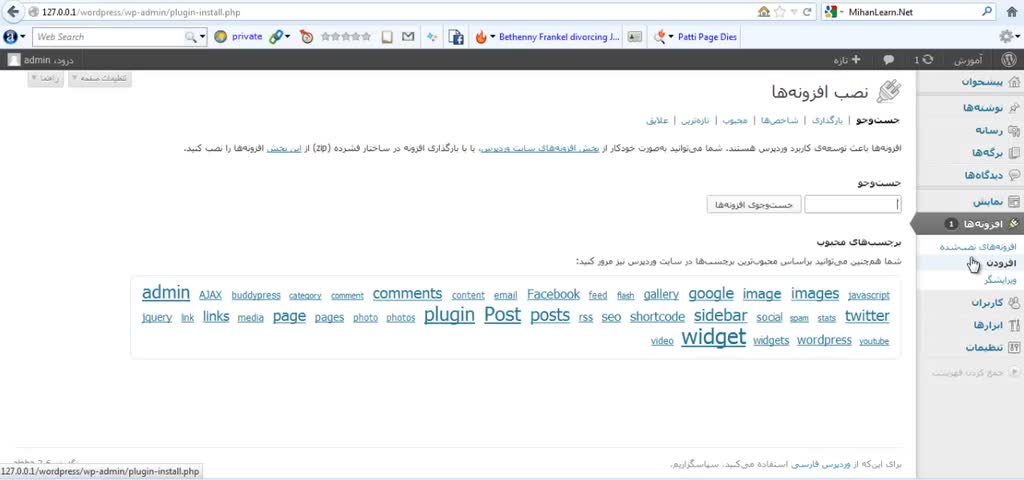The height and width of the screenshot is (480, 1024).
Task: Open the Bethenny Frankel news headline link
Action: point(559,37)
